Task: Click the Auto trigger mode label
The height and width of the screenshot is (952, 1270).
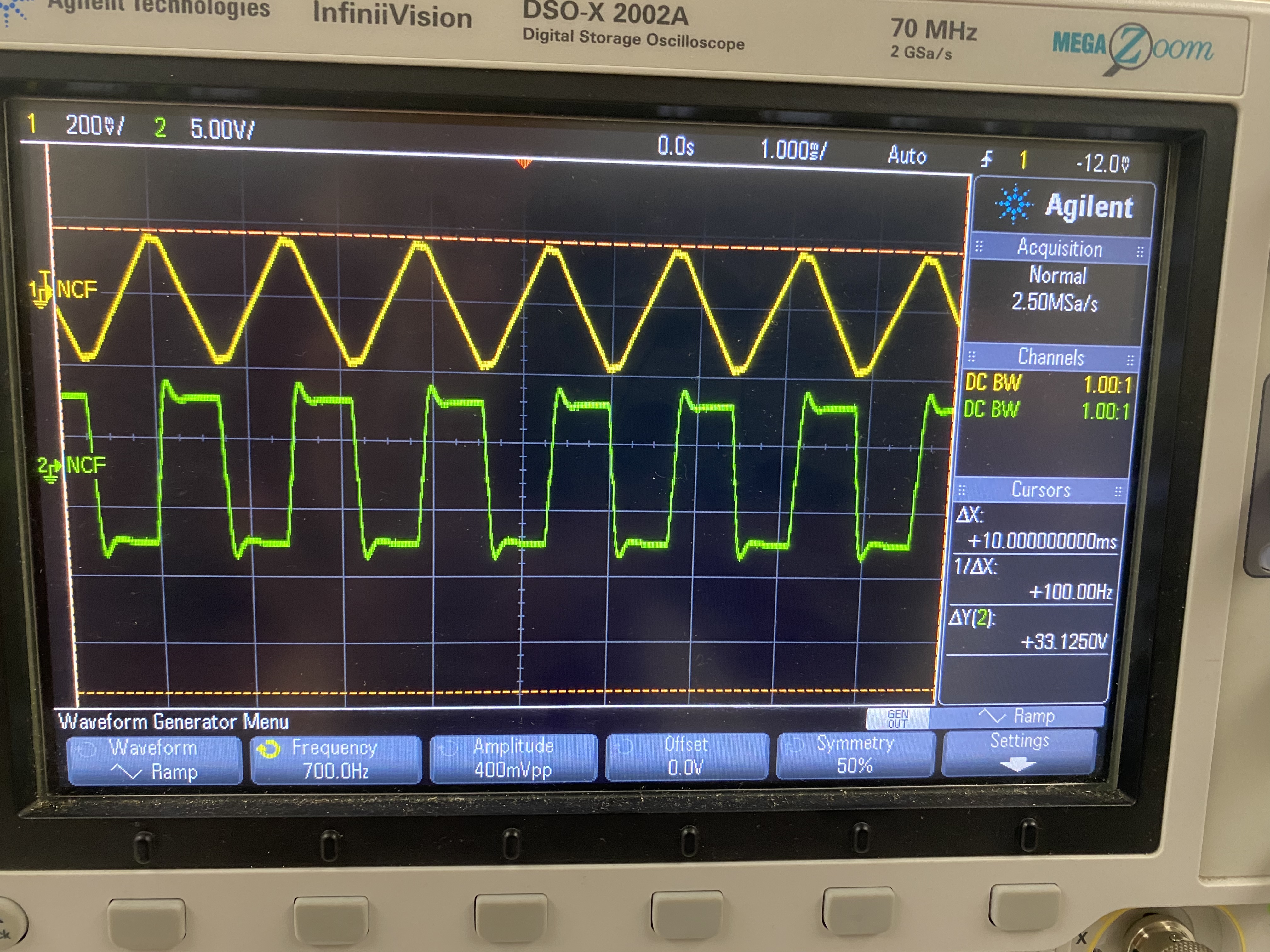Action: coord(907,156)
